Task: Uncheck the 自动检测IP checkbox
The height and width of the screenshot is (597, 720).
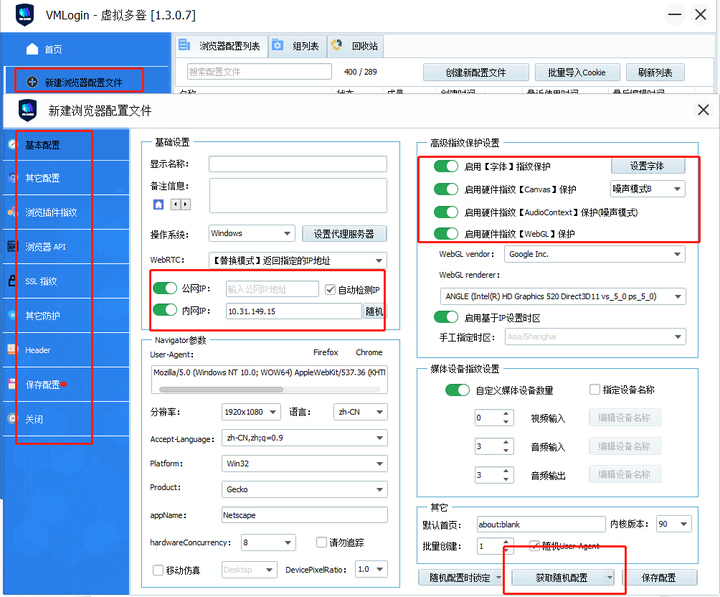Action: click(330, 289)
